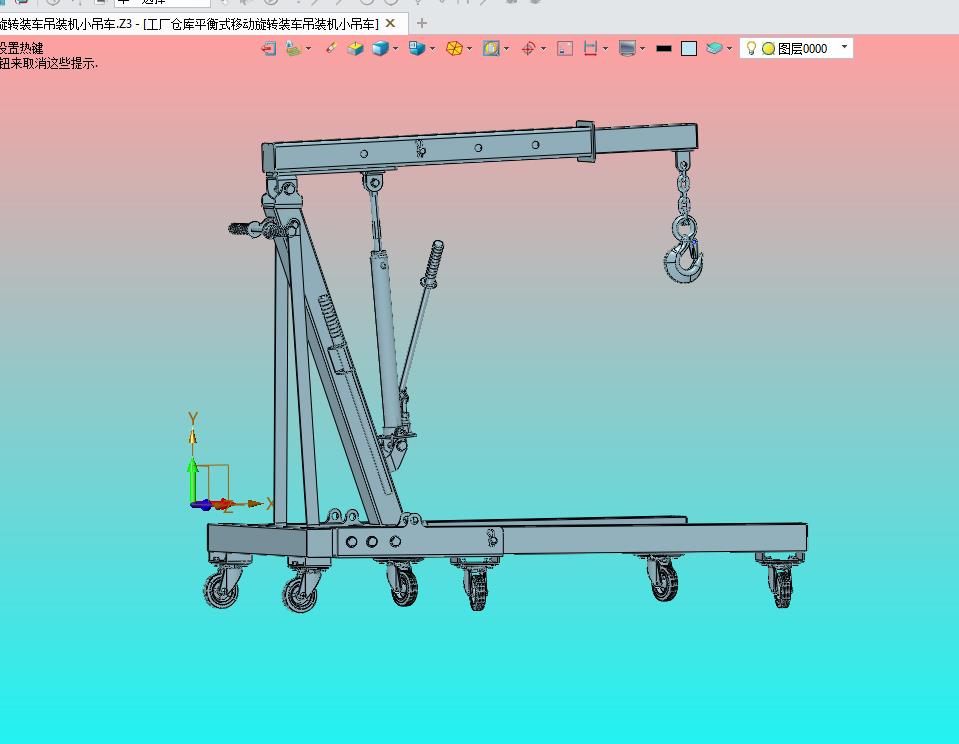The image size is (959, 744).
Task: Toggle the light bulb layer visibility
Action: point(751,48)
